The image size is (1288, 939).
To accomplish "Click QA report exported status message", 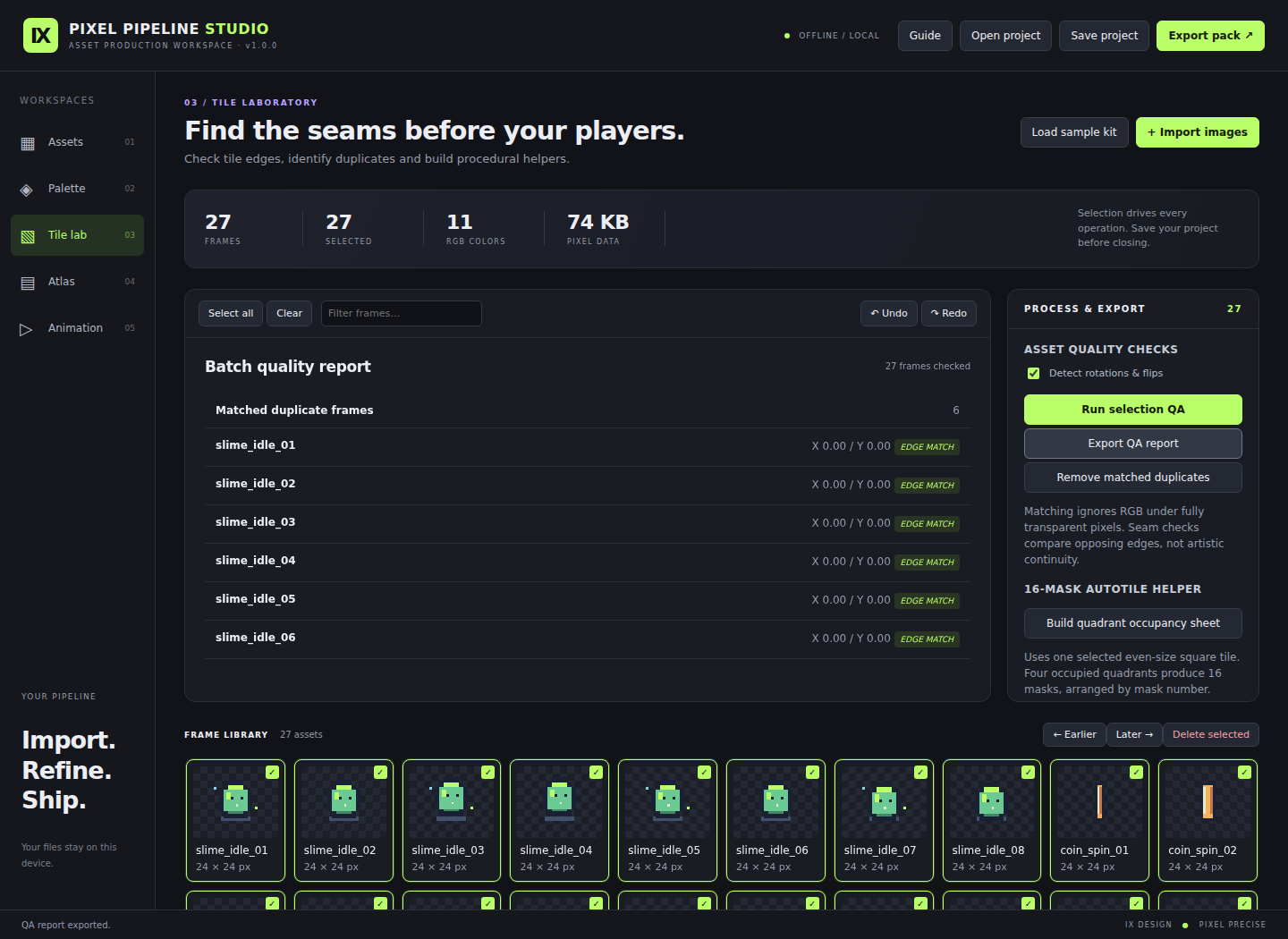I will pyautogui.click(x=66, y=925).
